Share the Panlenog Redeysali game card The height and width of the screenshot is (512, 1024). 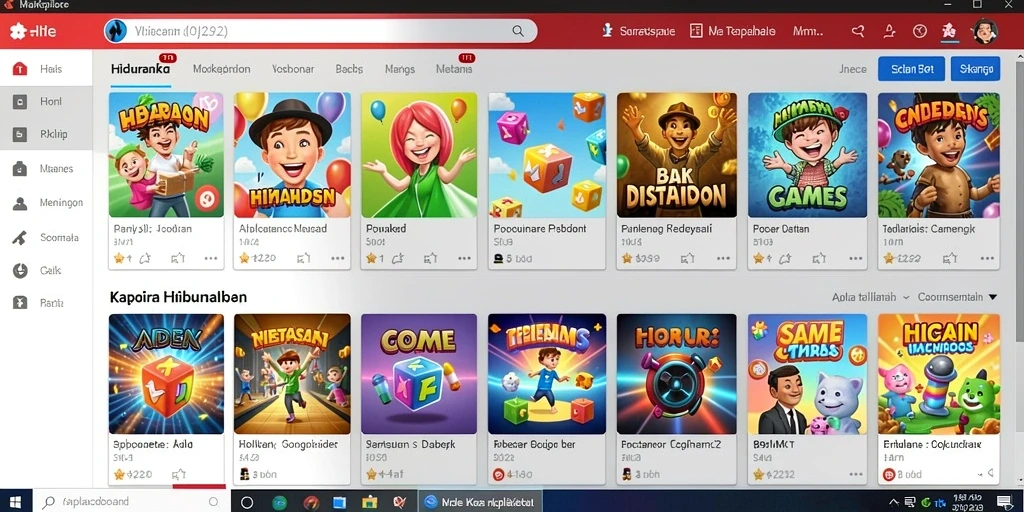688,258
